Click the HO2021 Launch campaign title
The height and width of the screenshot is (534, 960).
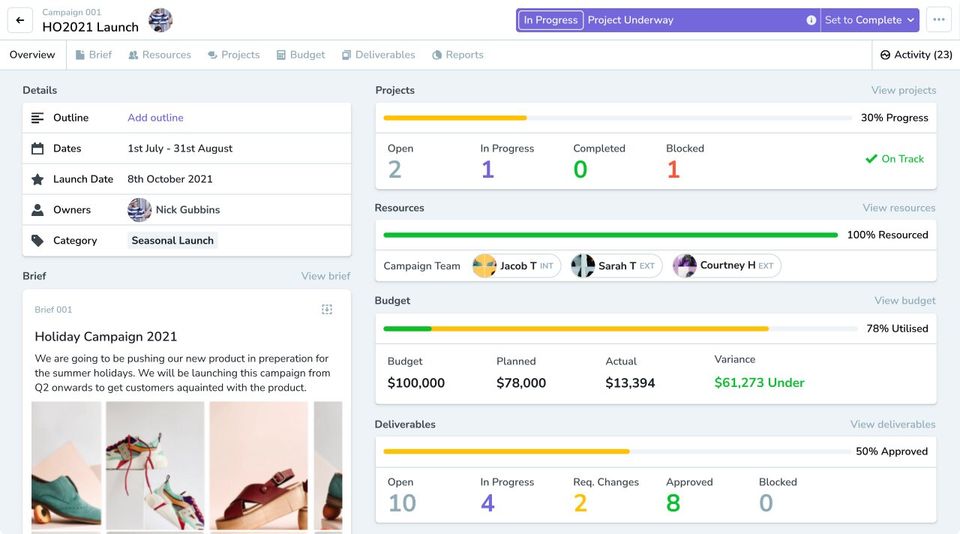91,27
